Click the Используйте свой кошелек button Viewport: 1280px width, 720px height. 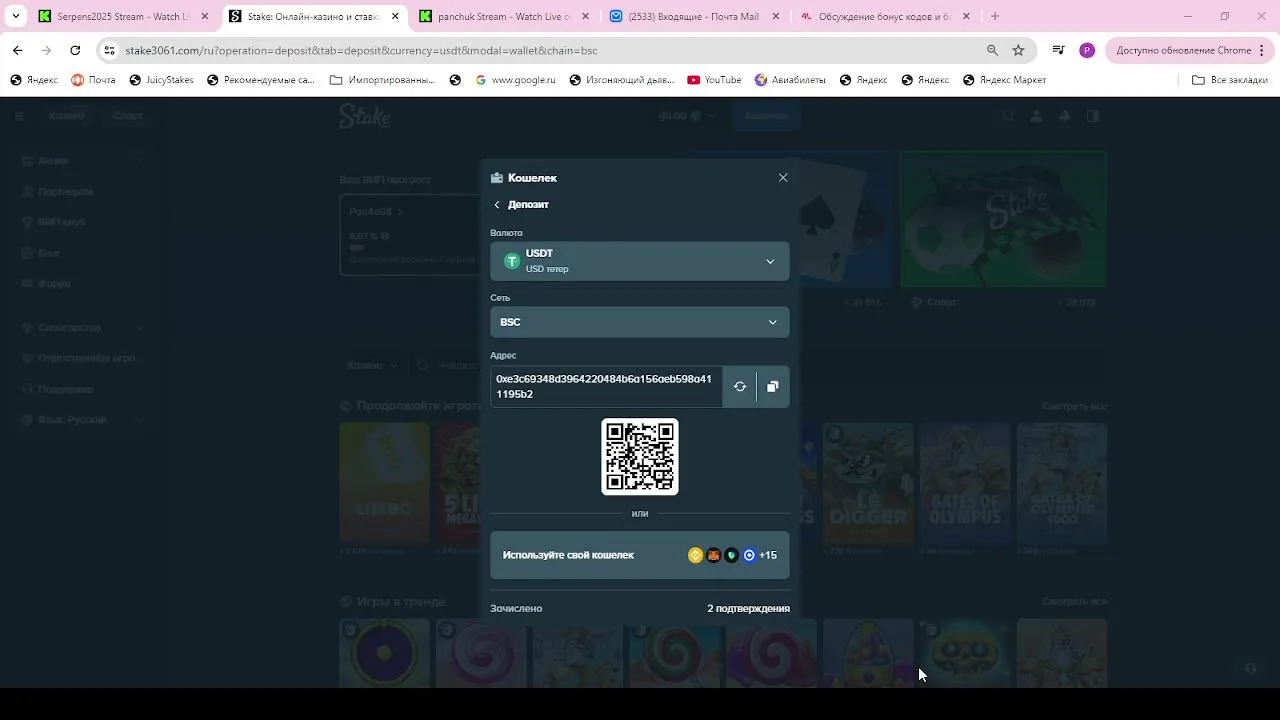pyautogui.click(x=640, y=555)
